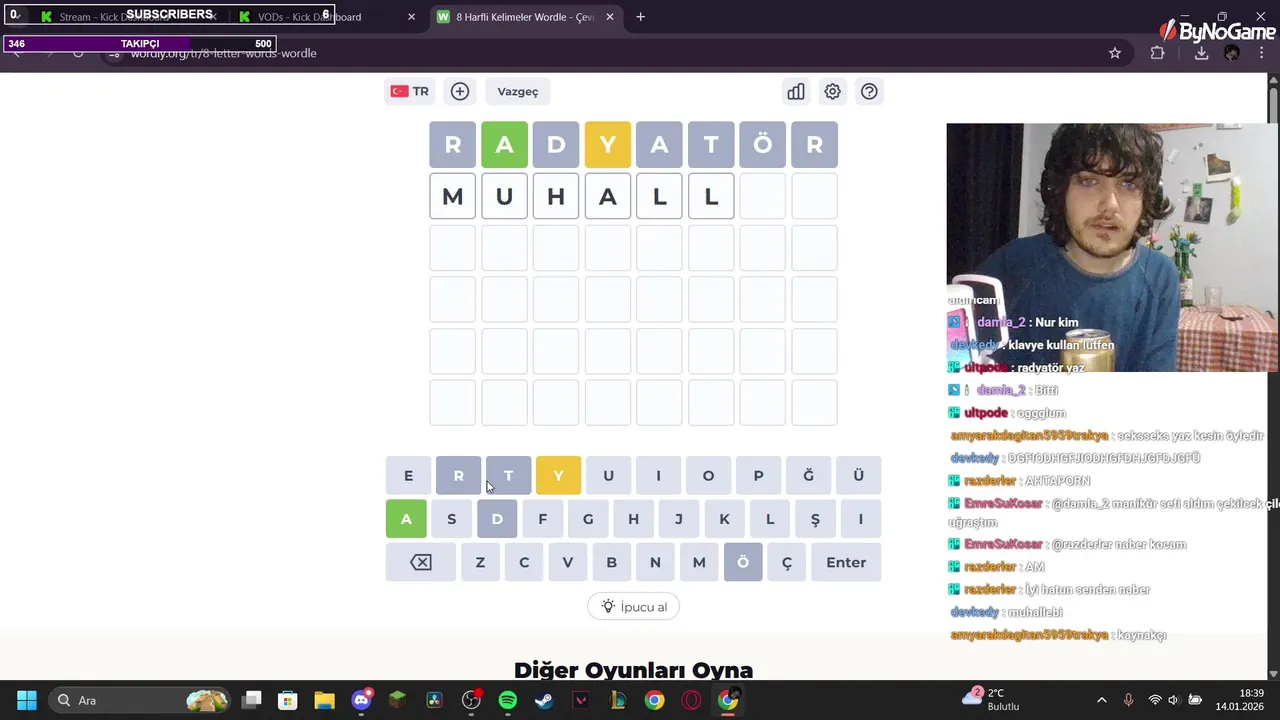
Task: Open Task View on the taskbar
Action: click(x=252, y=700)
